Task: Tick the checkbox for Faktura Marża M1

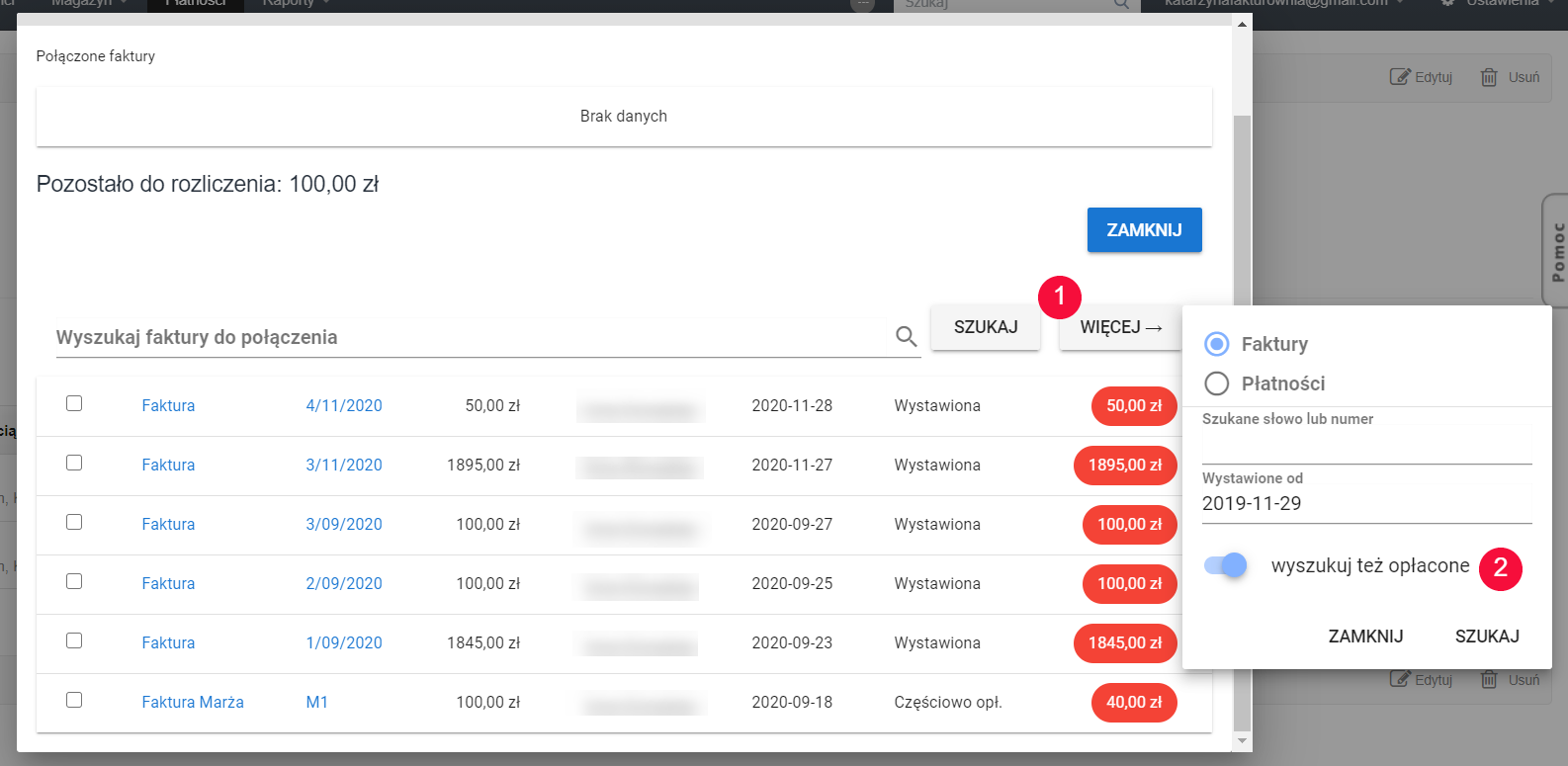Action: pos(74,700)
